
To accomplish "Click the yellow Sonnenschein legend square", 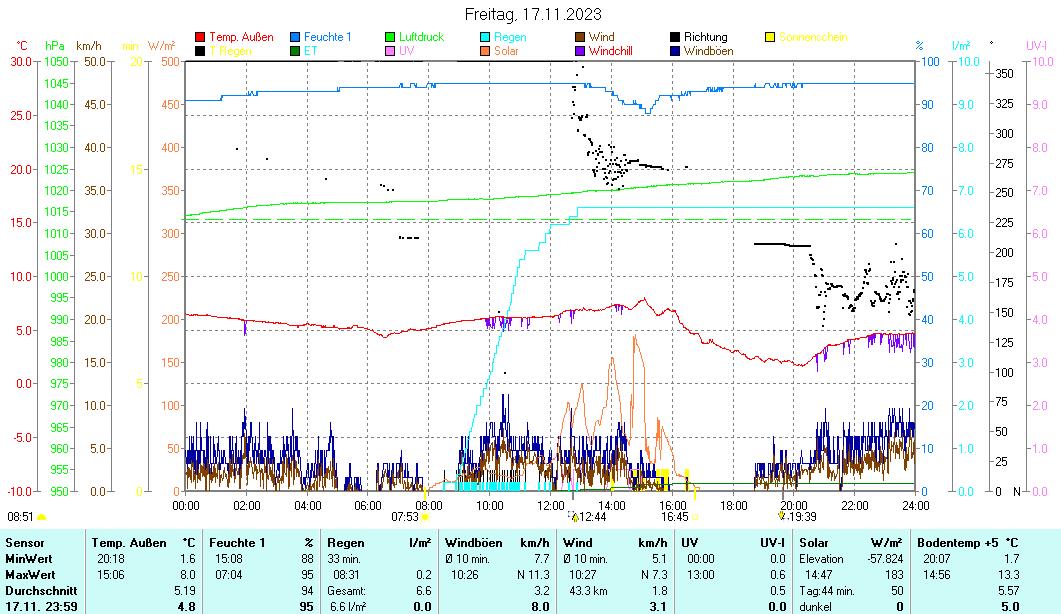I will (770, 37).
